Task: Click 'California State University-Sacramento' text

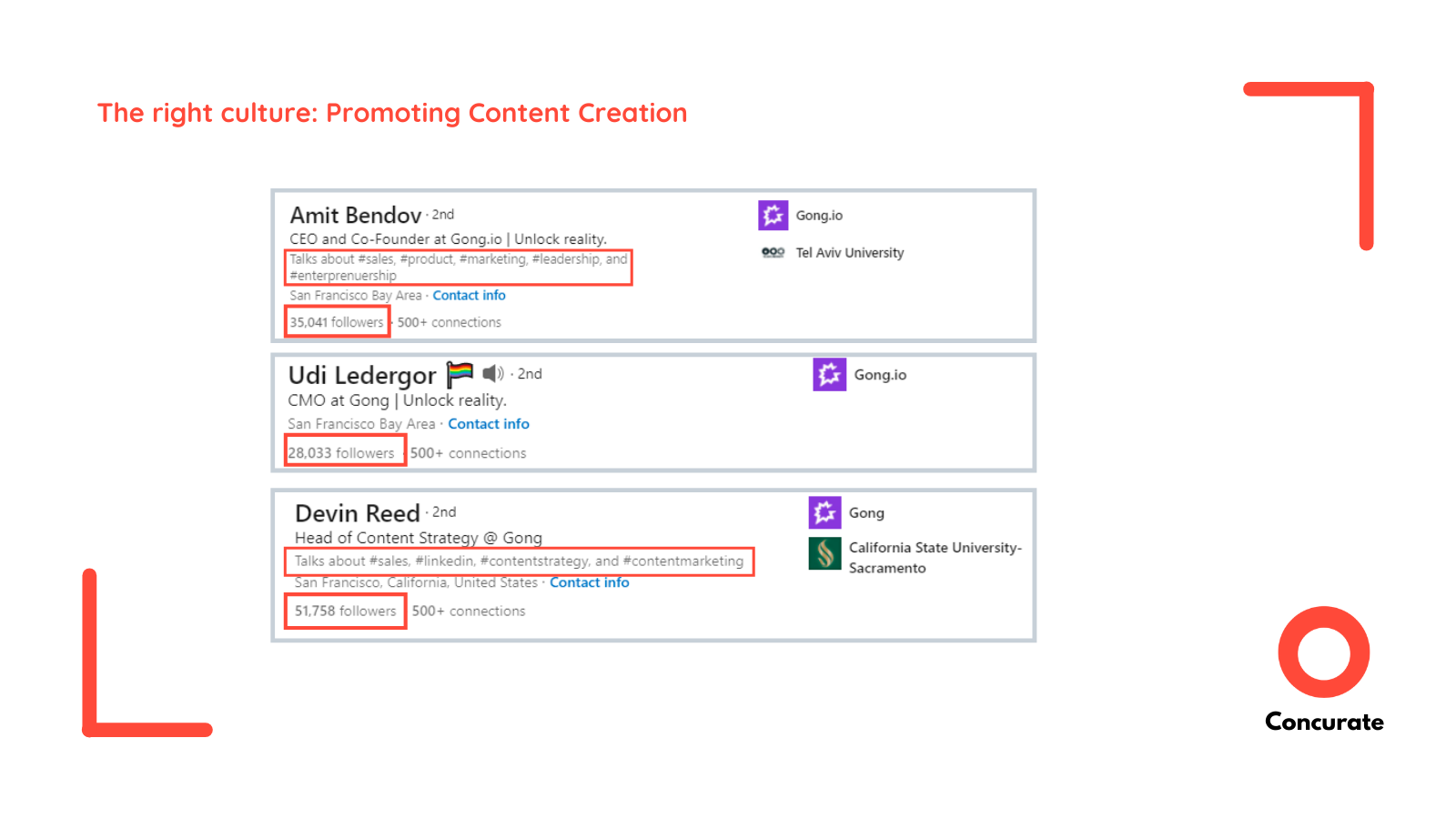Action: coord(935,558)
